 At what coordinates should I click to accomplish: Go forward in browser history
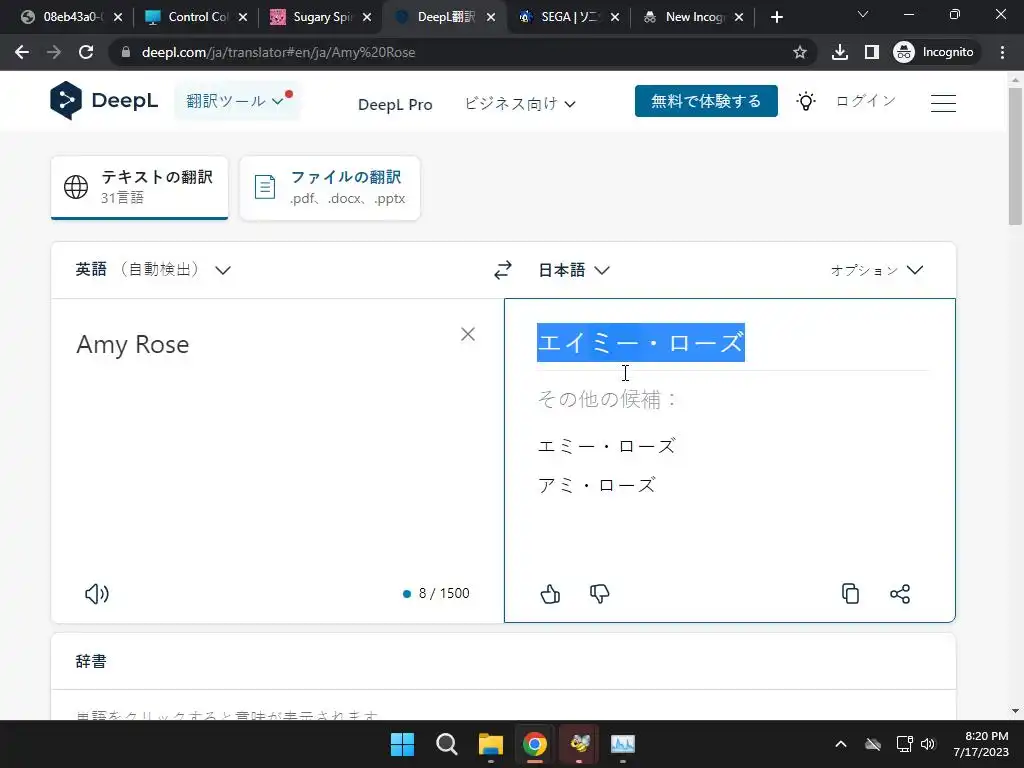[54, 52]
